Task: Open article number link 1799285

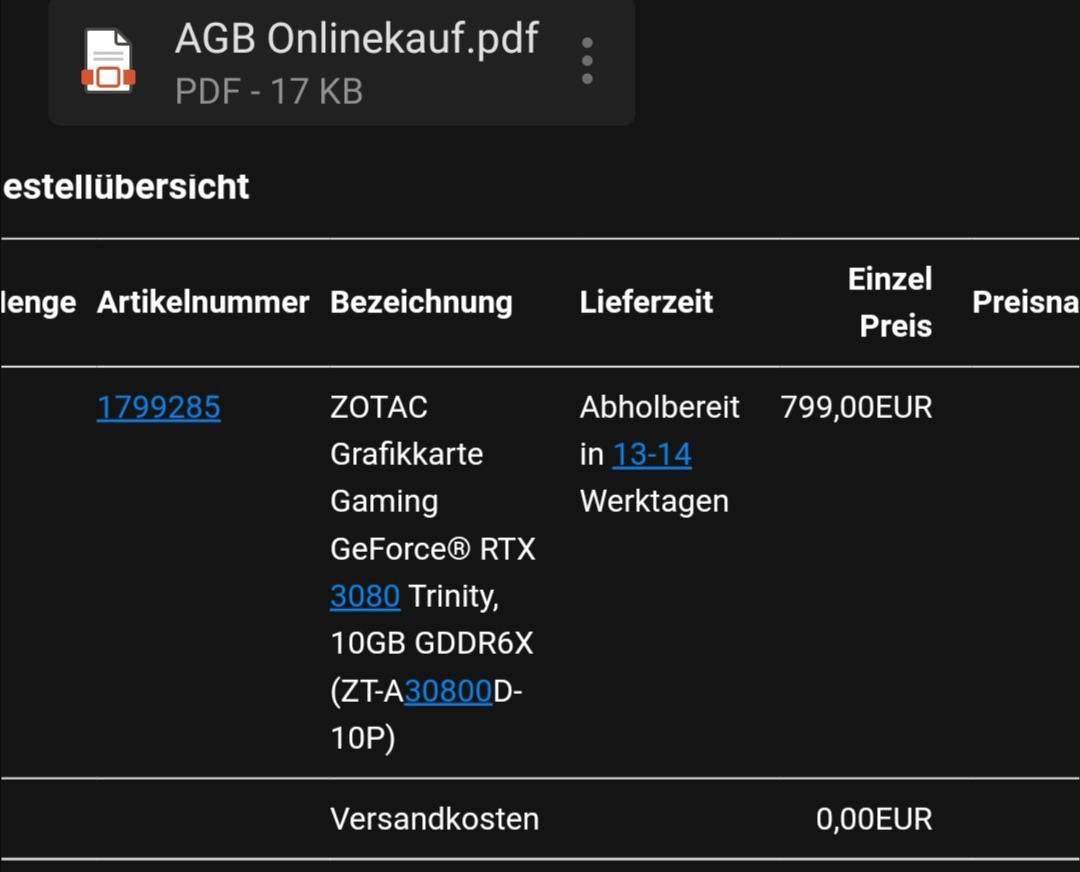Action: point(158,407)
